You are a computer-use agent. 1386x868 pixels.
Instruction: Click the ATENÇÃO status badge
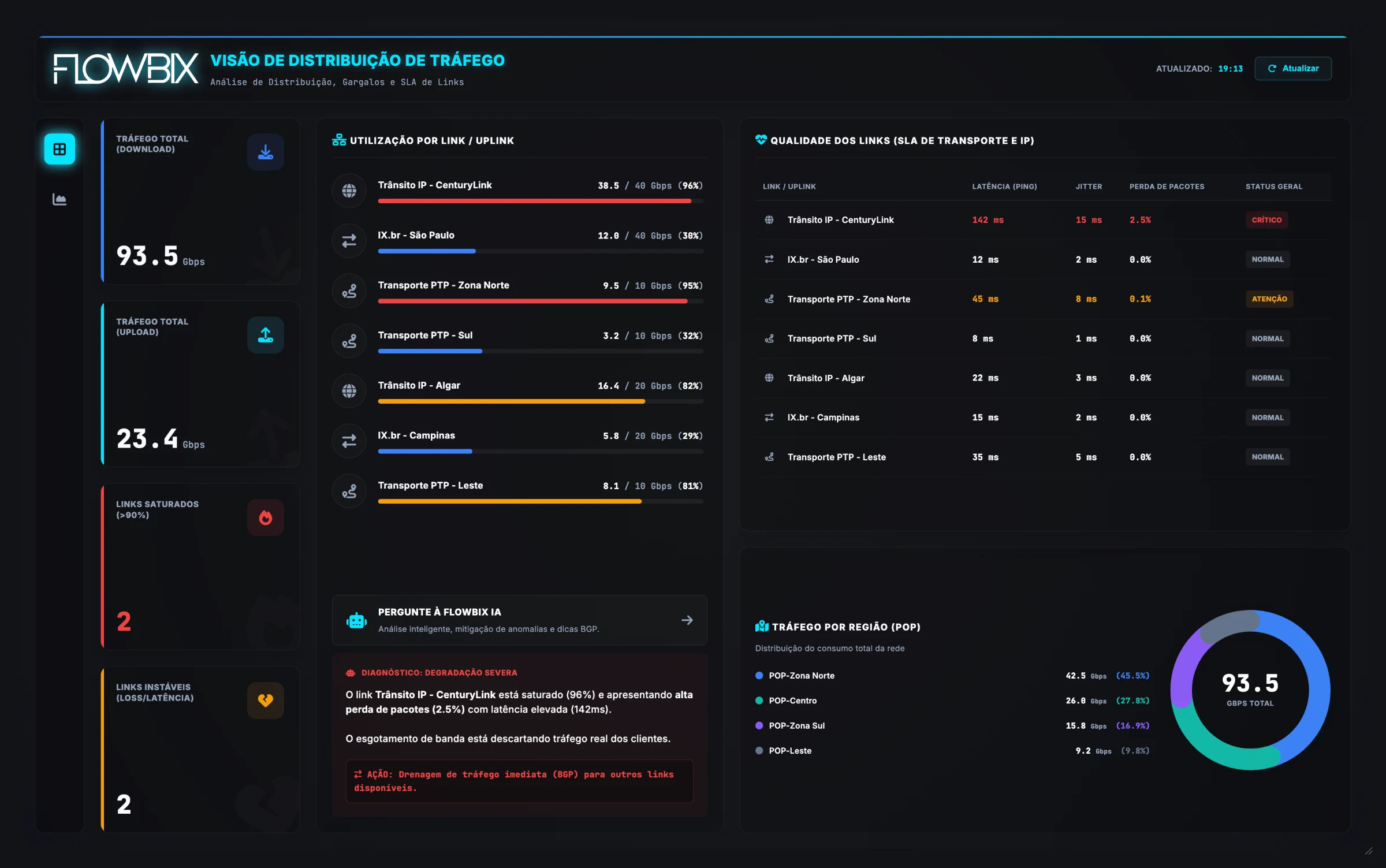(1269, 299)
